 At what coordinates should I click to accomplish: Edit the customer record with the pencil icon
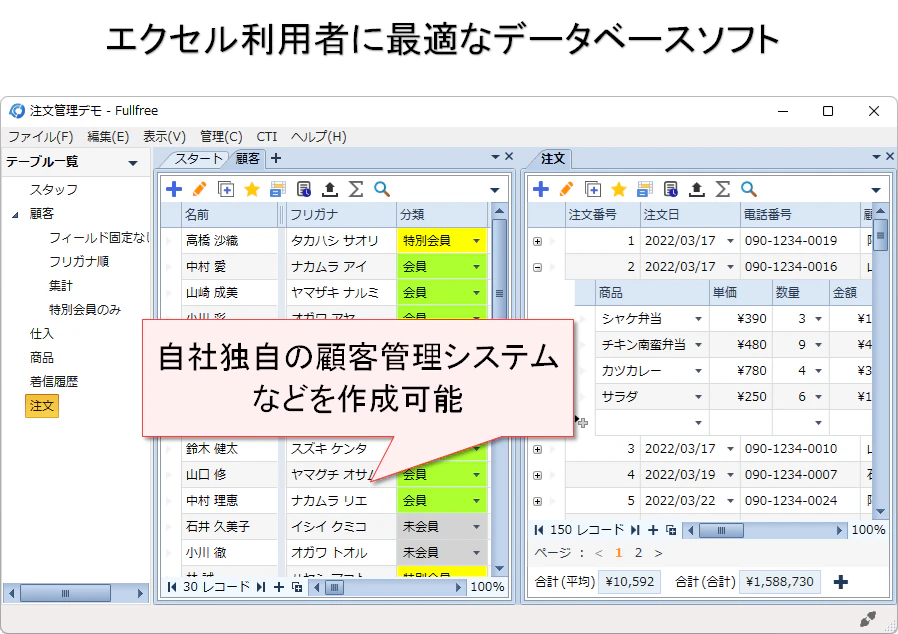click(198, 188)
